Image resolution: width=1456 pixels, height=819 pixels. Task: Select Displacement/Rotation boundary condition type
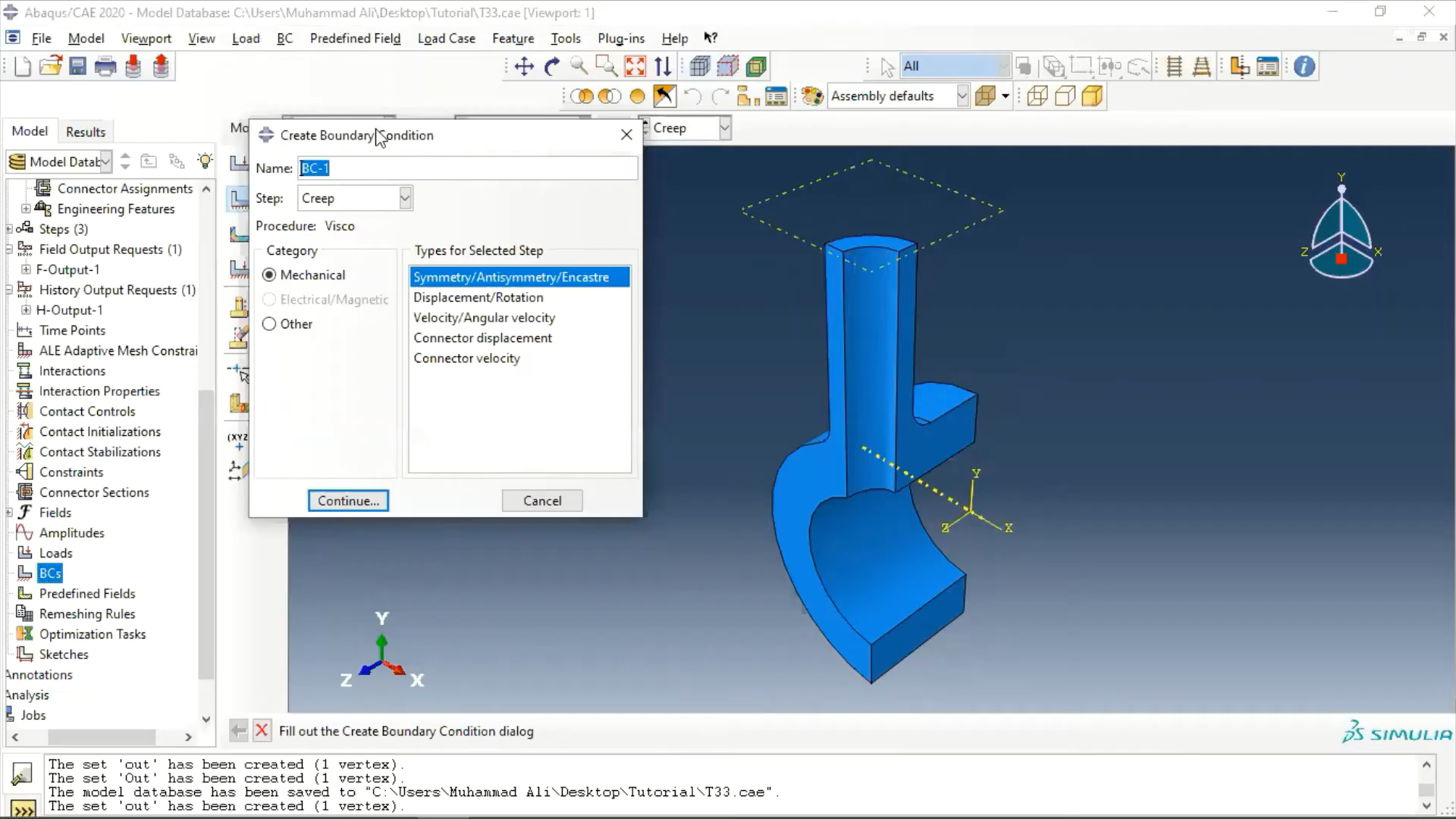(x=479, y=297)
